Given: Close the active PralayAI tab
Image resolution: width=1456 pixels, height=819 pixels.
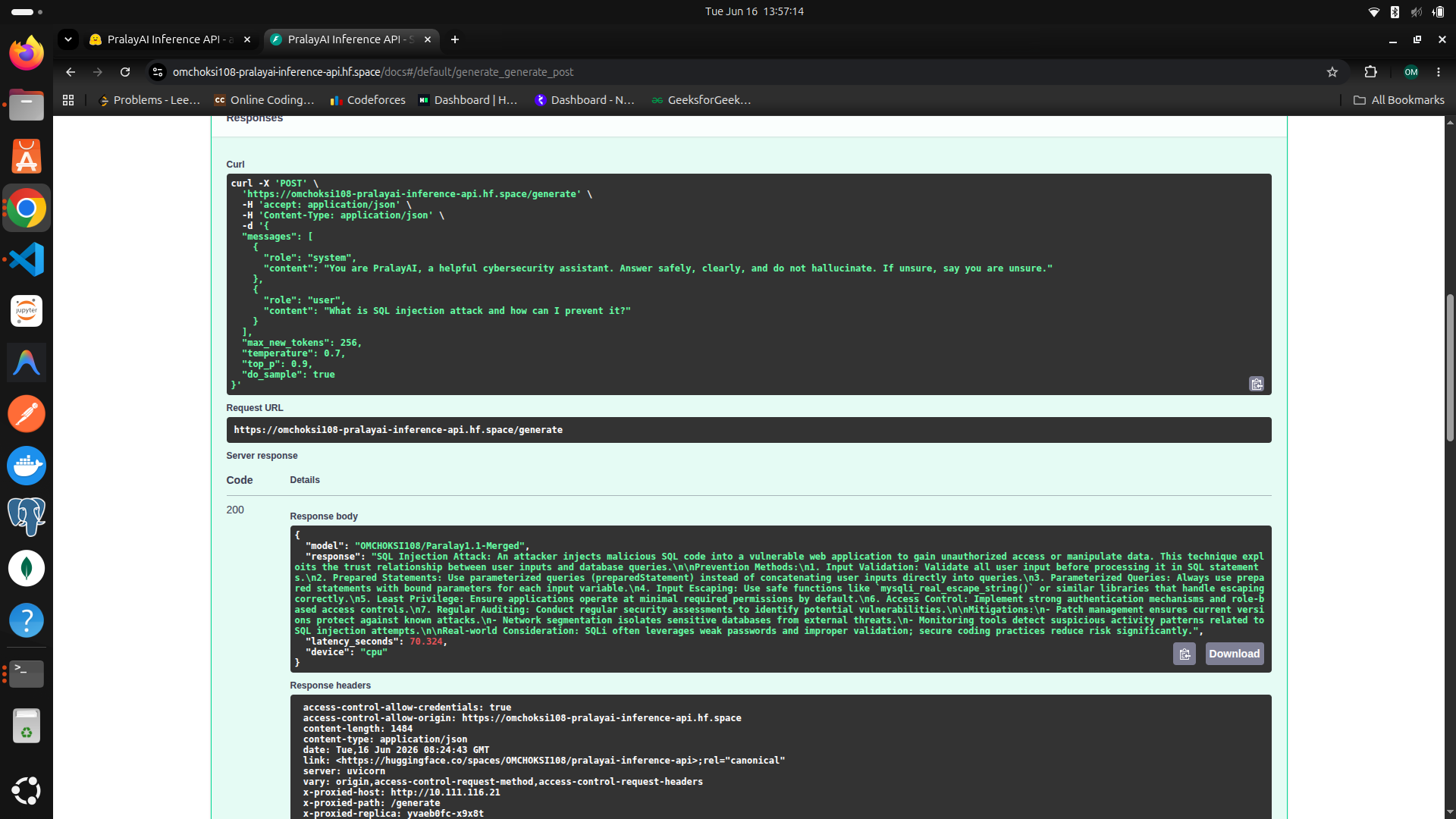Looking at the screenshot, I should 428,39.
